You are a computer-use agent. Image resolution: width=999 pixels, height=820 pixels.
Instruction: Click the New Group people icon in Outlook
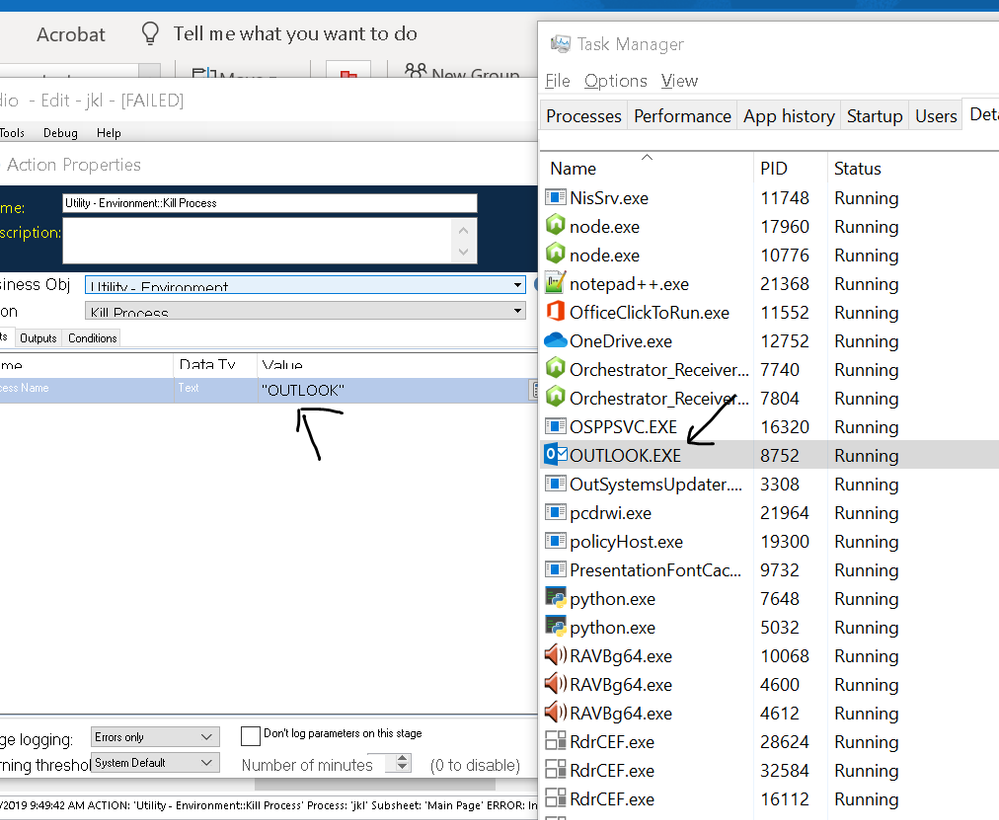pyautogui.click(x=416, y=71)
